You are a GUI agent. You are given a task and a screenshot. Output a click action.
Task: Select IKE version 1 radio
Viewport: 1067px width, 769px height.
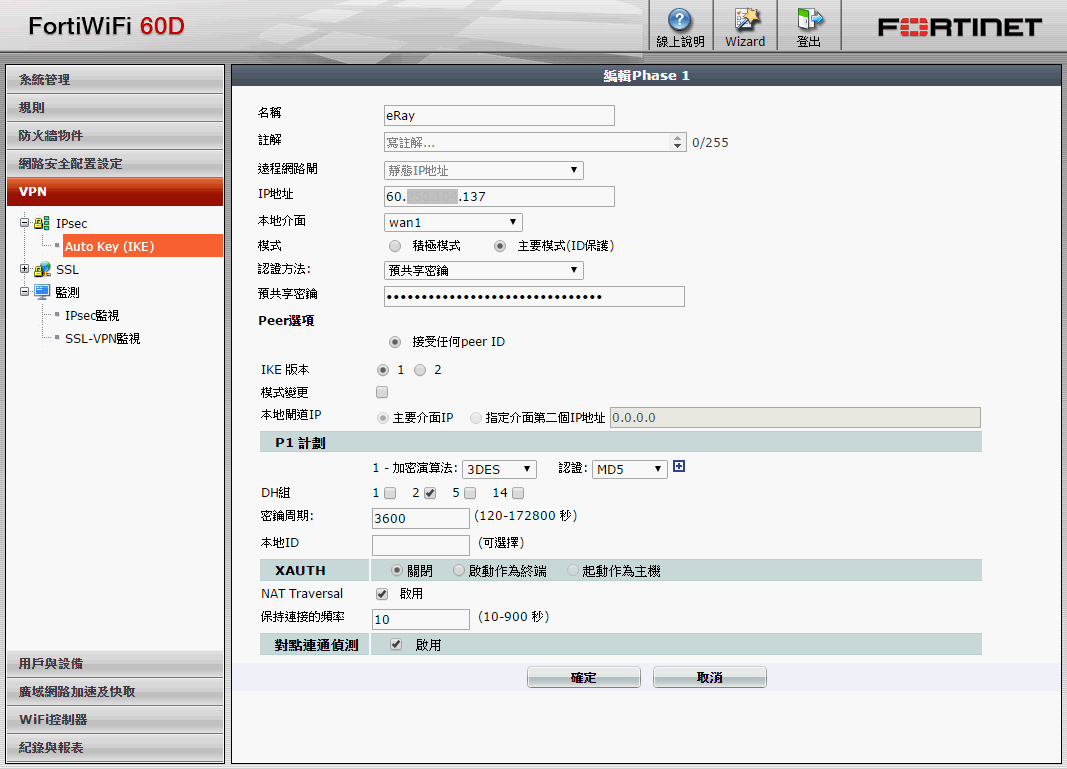click(383, 370)
